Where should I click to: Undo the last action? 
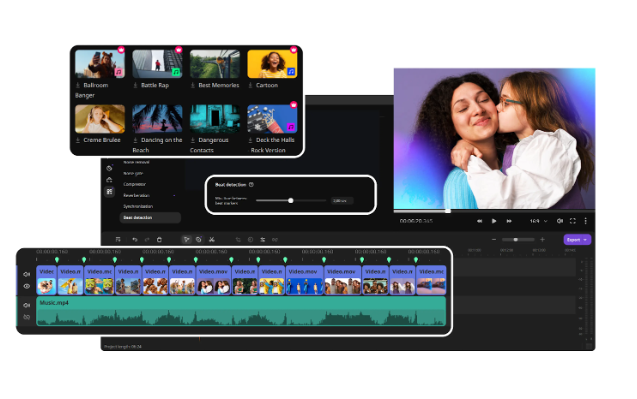pyautogui.click(x=135, y=240)
